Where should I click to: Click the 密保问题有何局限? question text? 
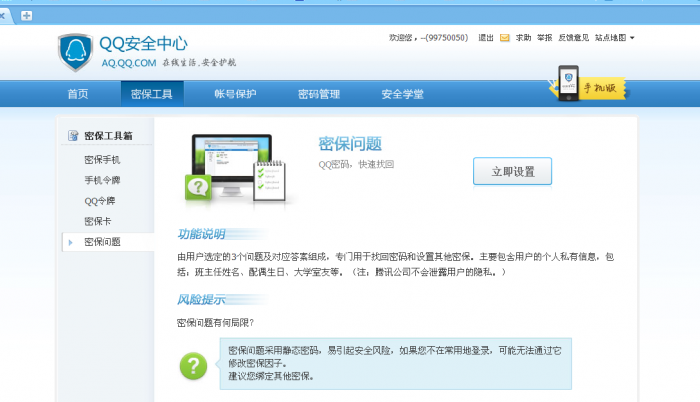click(x=215, y=322)
